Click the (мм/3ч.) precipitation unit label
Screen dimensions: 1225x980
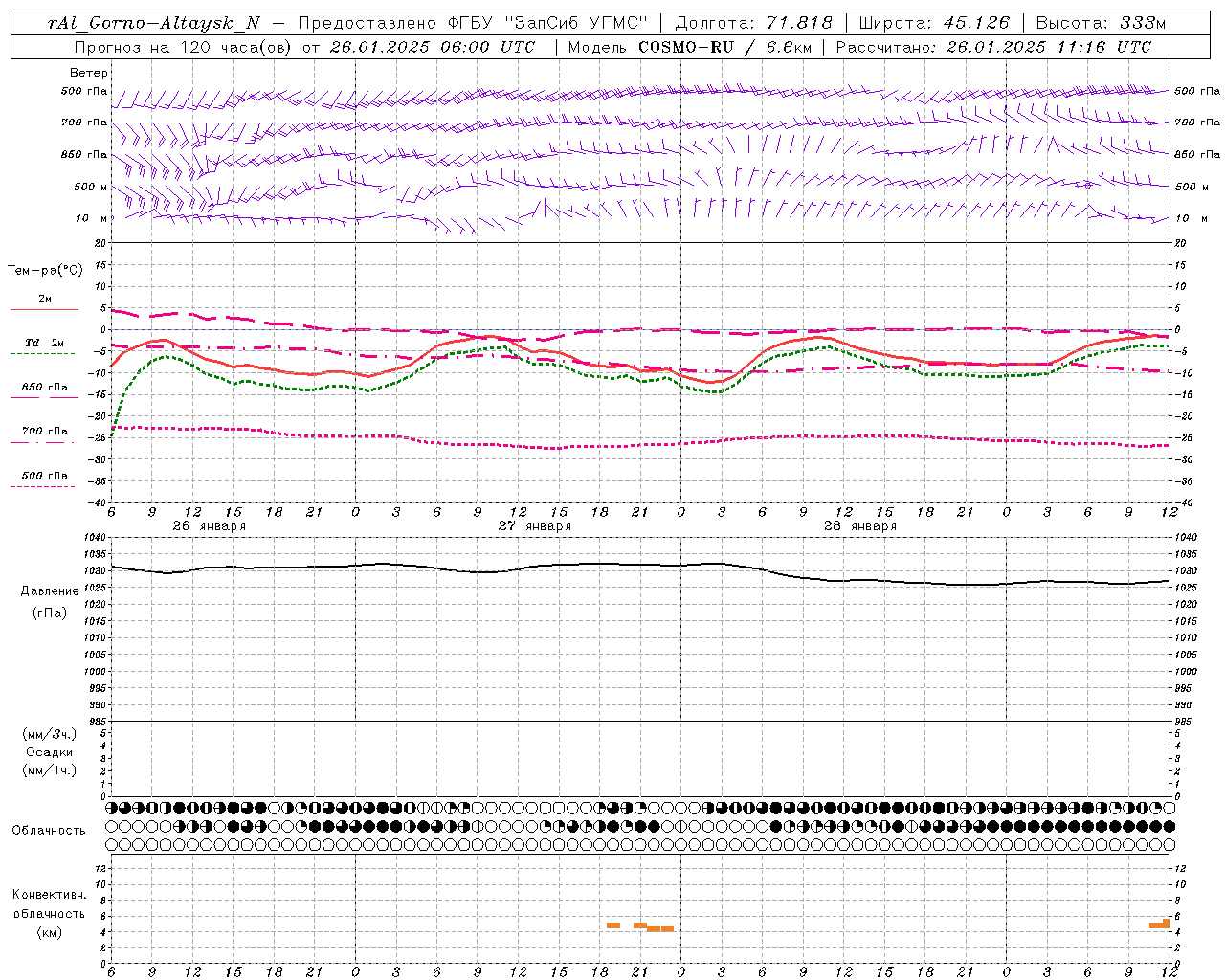[50, 734]
